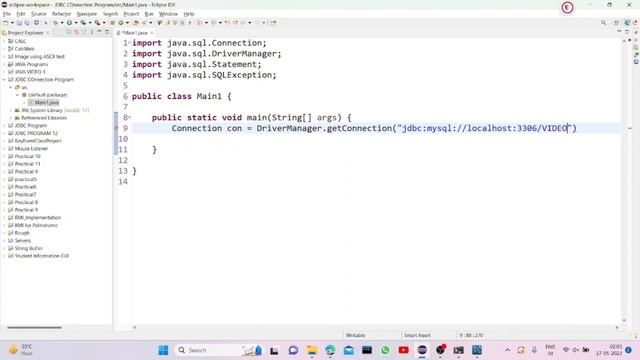Open the Mail app from taskbar

click(x=349, y=350)
